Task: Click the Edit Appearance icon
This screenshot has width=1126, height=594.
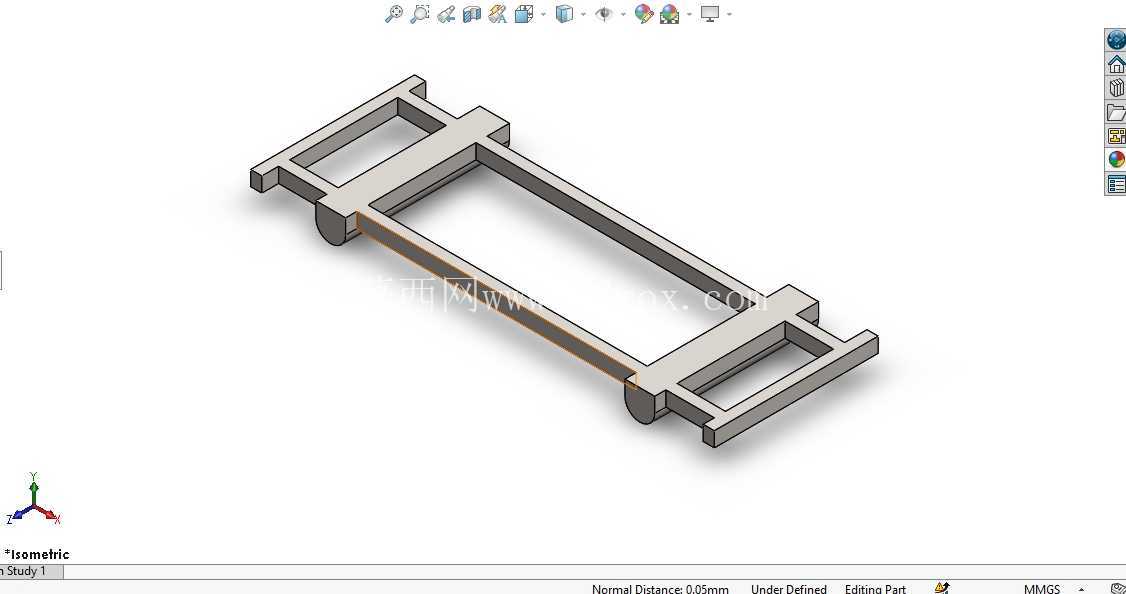Action: coord(644,14)
